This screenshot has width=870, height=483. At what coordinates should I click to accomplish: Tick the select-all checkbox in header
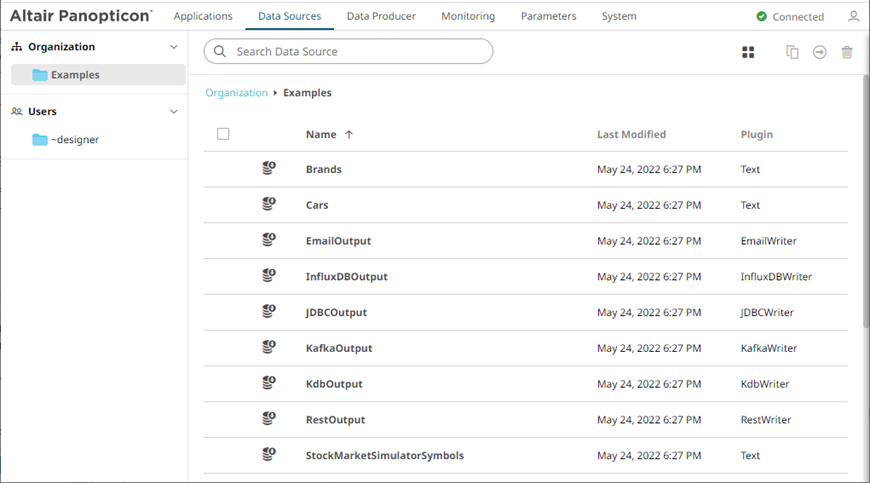coord(223,134)
